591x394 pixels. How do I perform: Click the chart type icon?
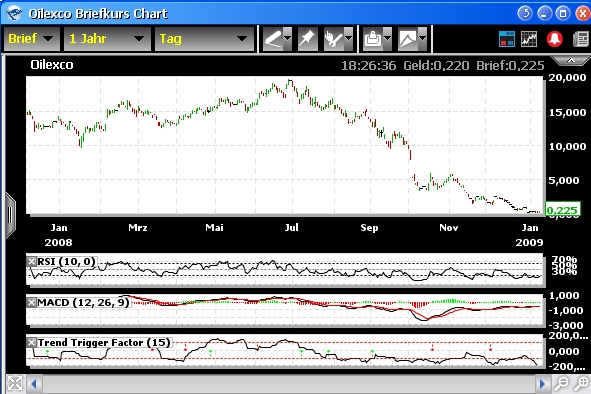408,39
